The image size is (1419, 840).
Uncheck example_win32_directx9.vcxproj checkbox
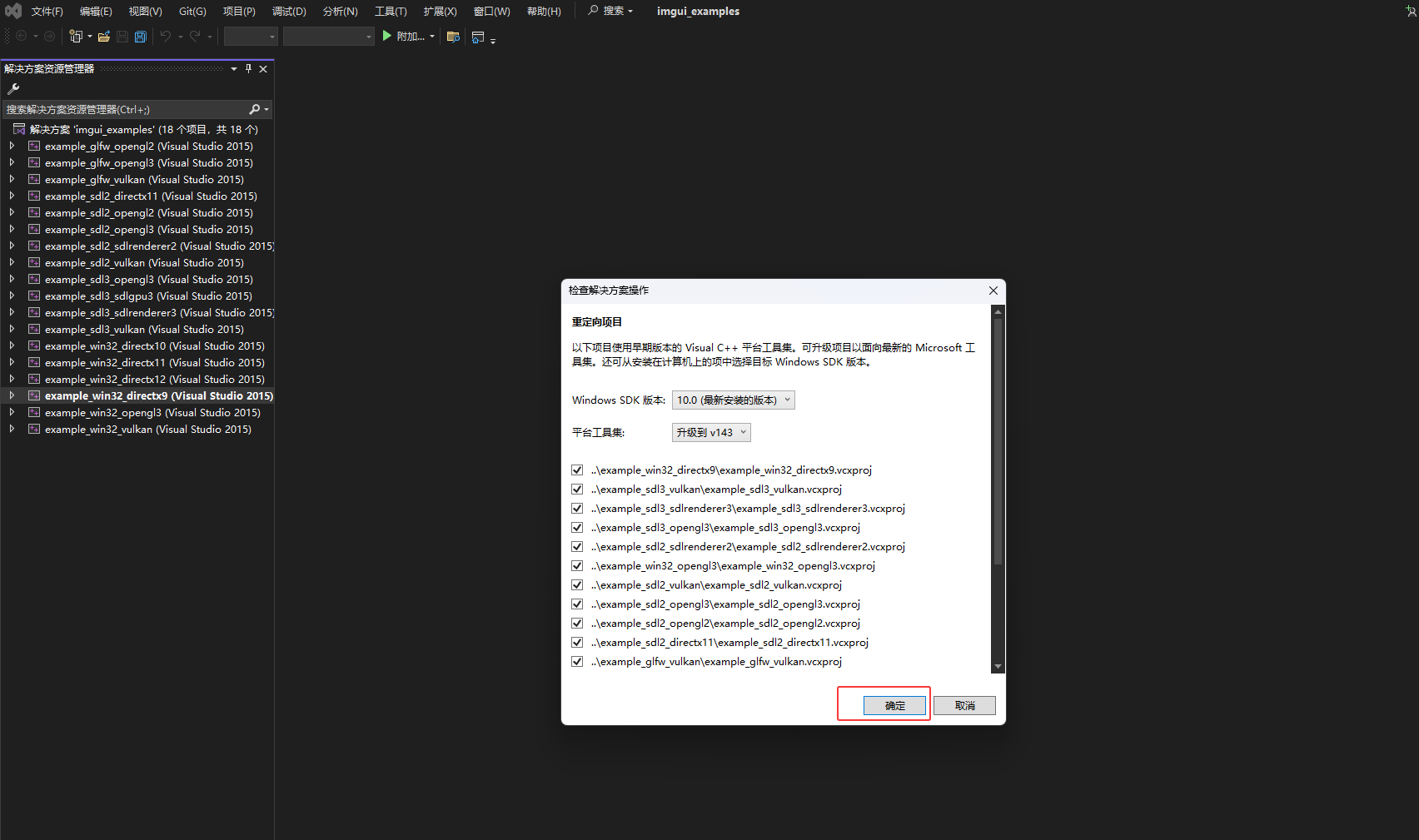pos(577,470)
